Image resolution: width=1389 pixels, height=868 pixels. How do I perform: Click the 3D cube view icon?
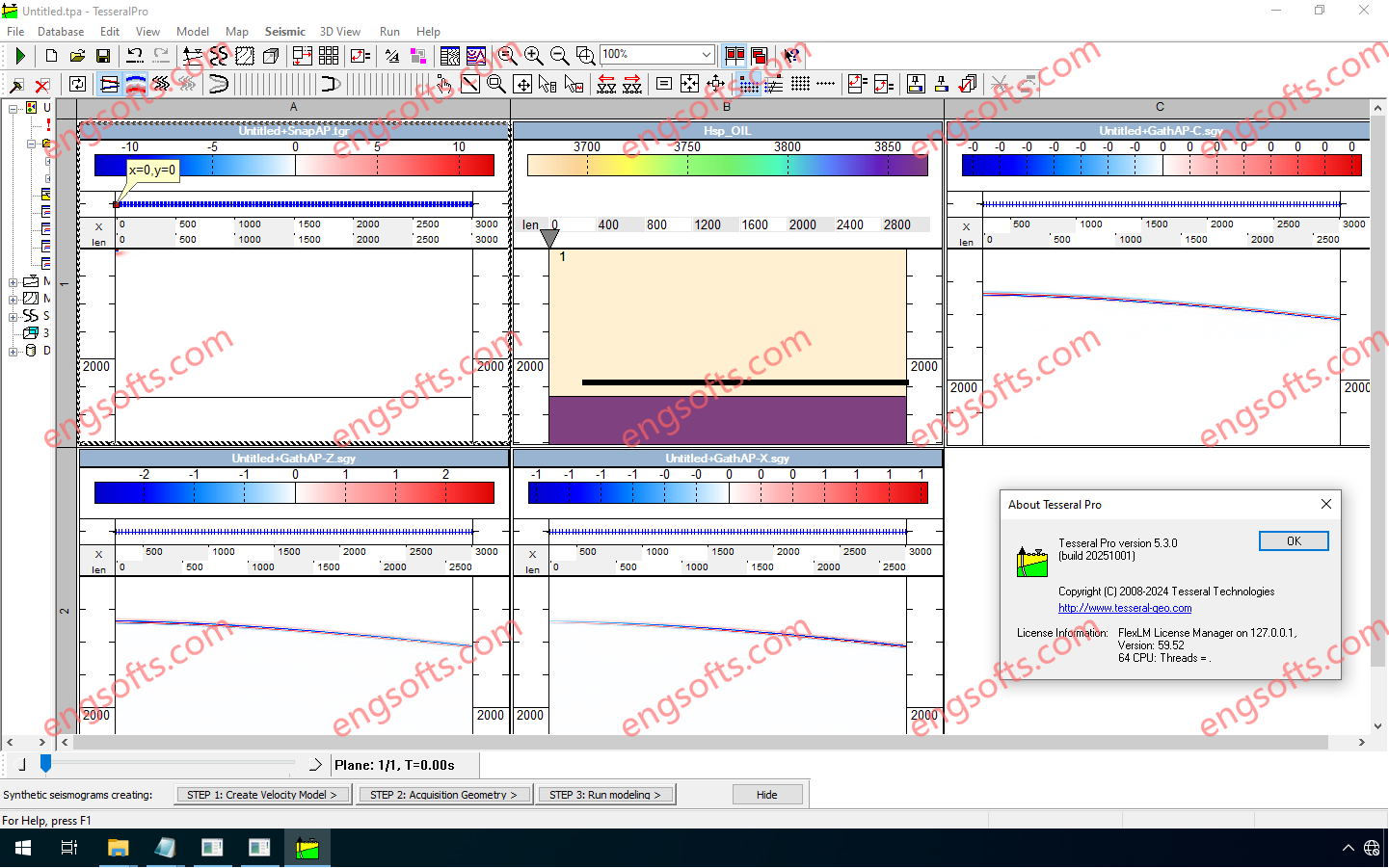click(271, 56)
